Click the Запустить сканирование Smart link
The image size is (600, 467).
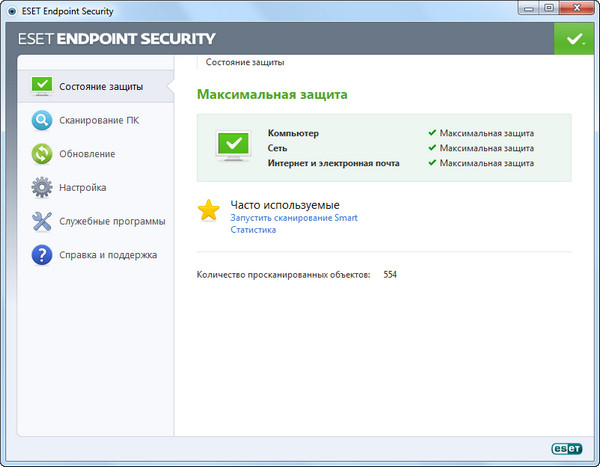(294, 217)
